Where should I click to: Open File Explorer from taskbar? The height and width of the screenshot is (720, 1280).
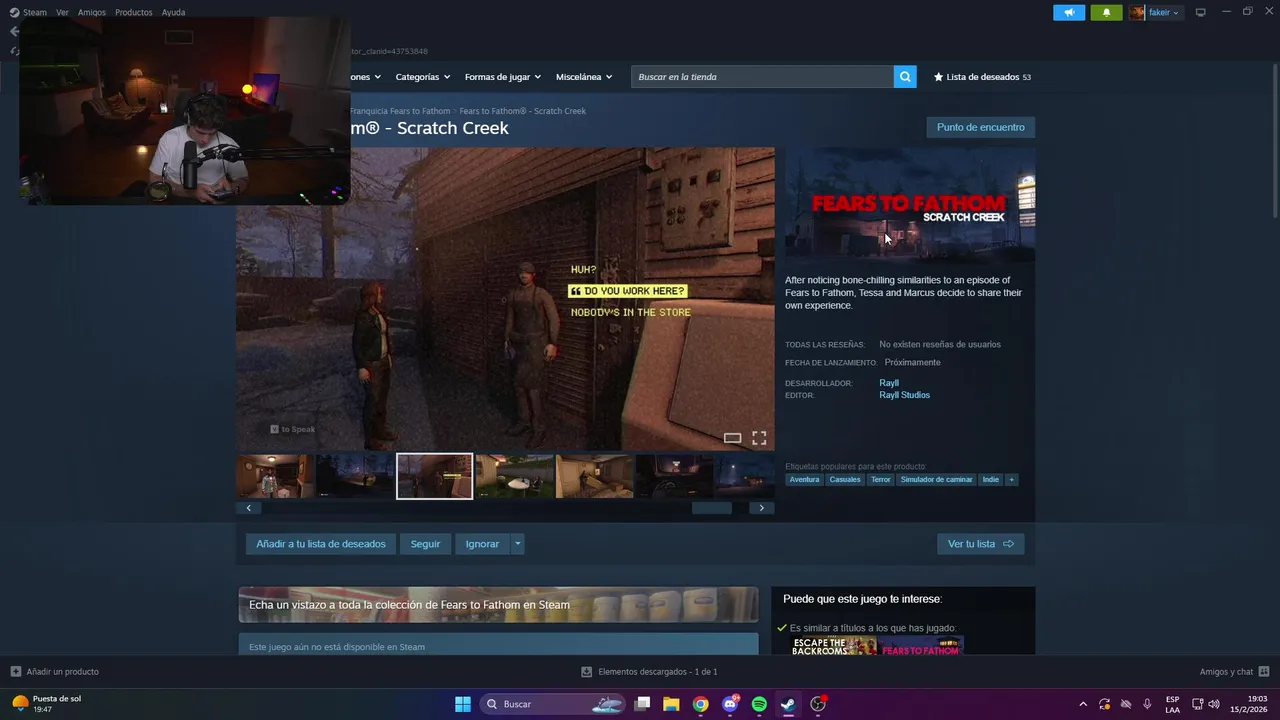672,704
